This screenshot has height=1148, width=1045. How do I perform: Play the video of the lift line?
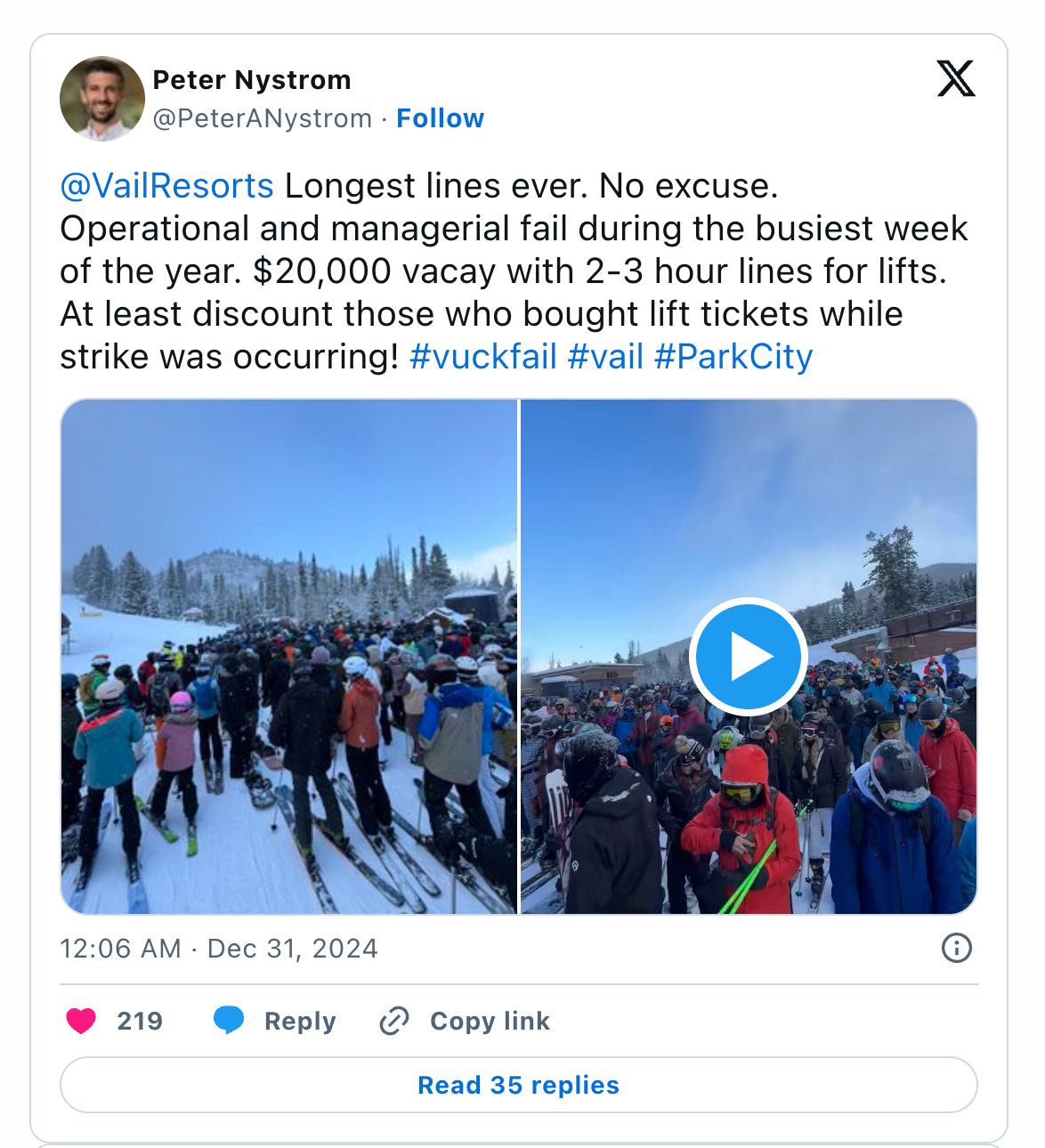(x=749, y=656)
